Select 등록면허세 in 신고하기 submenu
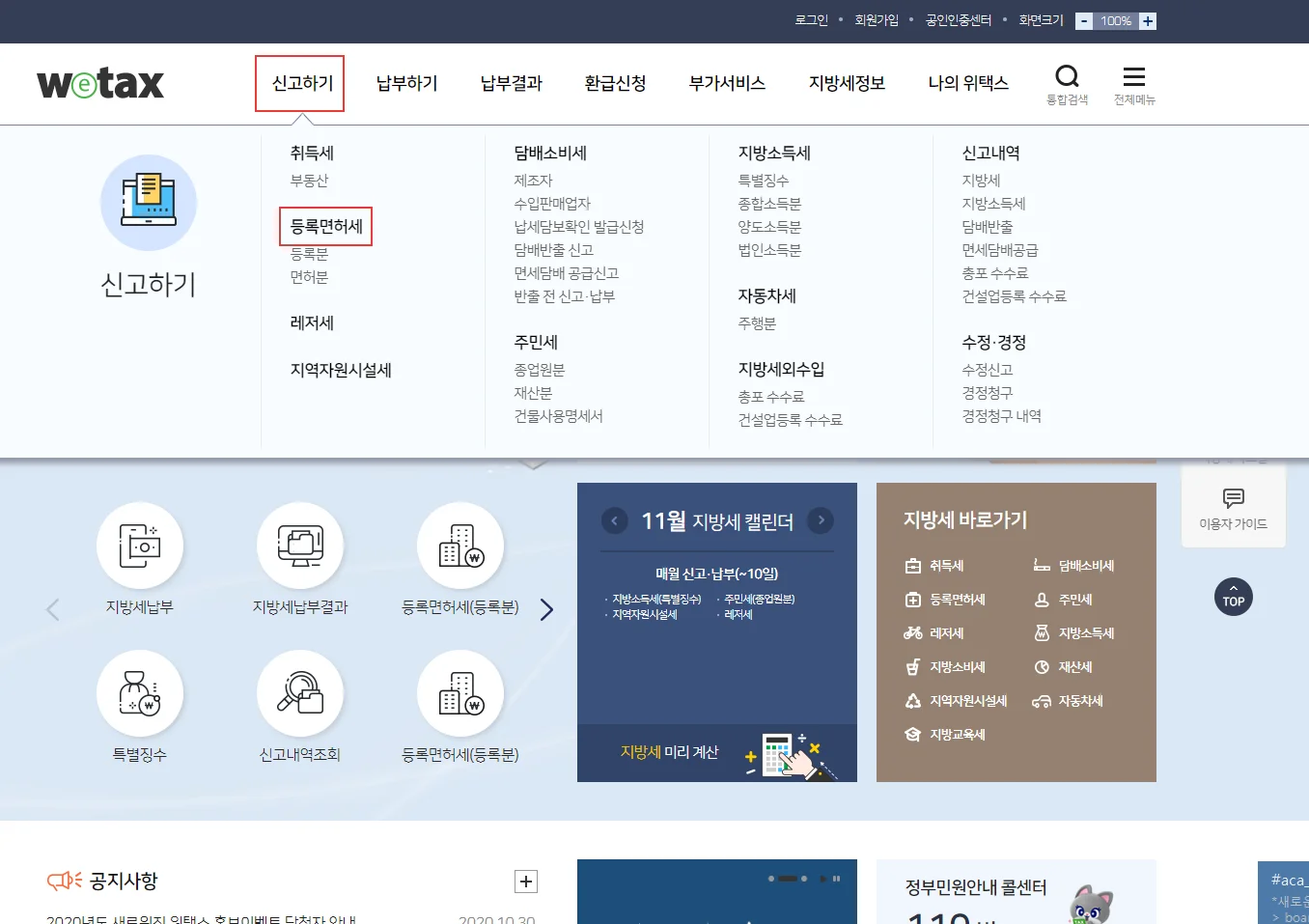Screen dimensions: 1309x924 pos(326,227)
